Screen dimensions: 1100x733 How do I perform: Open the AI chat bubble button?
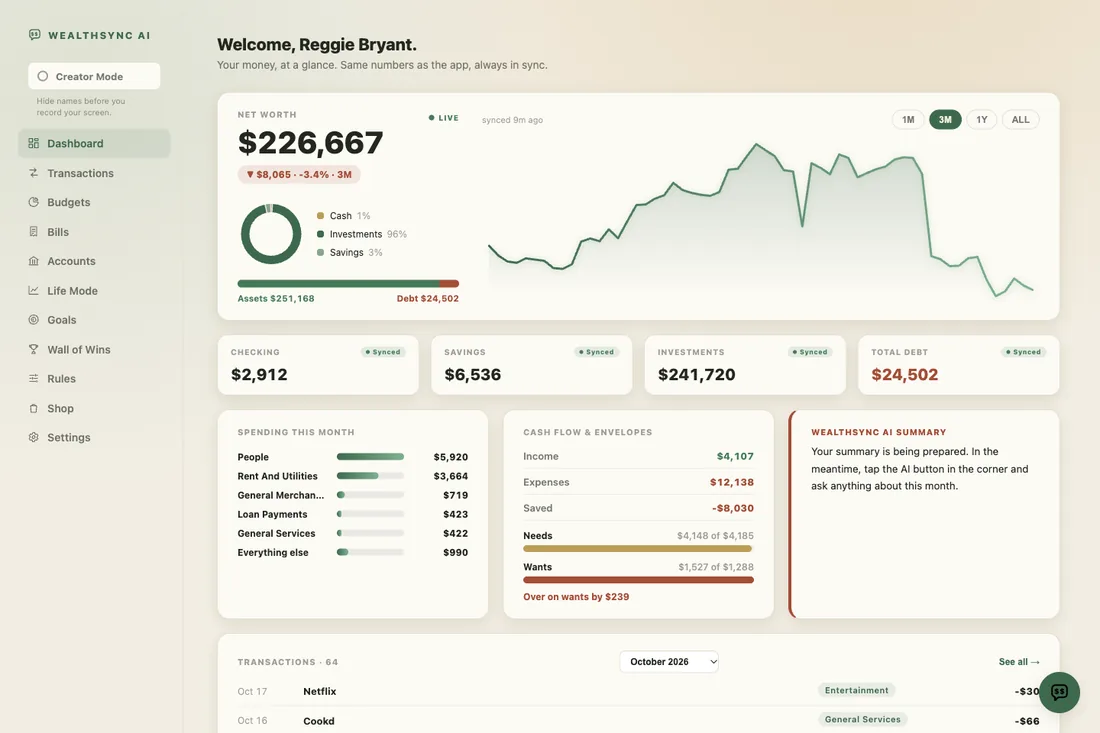click(x=1059, y=692)
